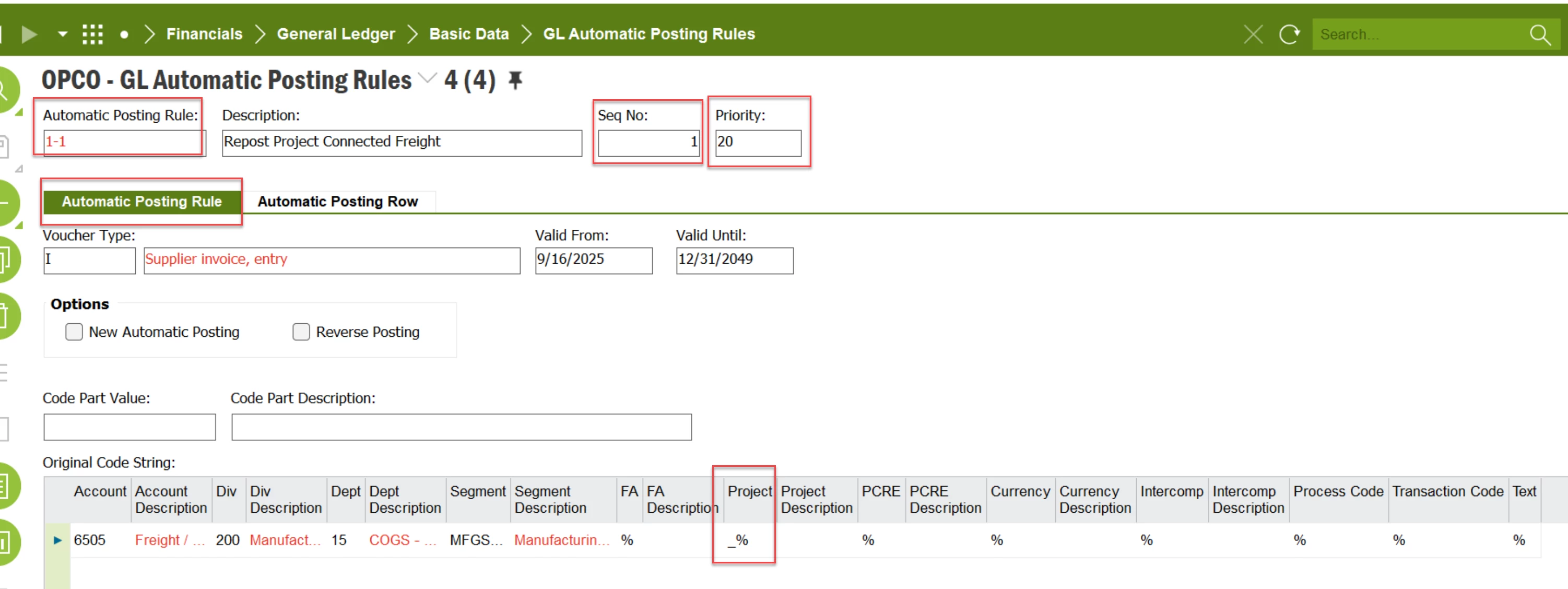Image resolution: width=1568 pixels, height=589 pixels.
Task: Expand the page title dropdown chevron
Action: pyautogui.click(x=429, y=78)
